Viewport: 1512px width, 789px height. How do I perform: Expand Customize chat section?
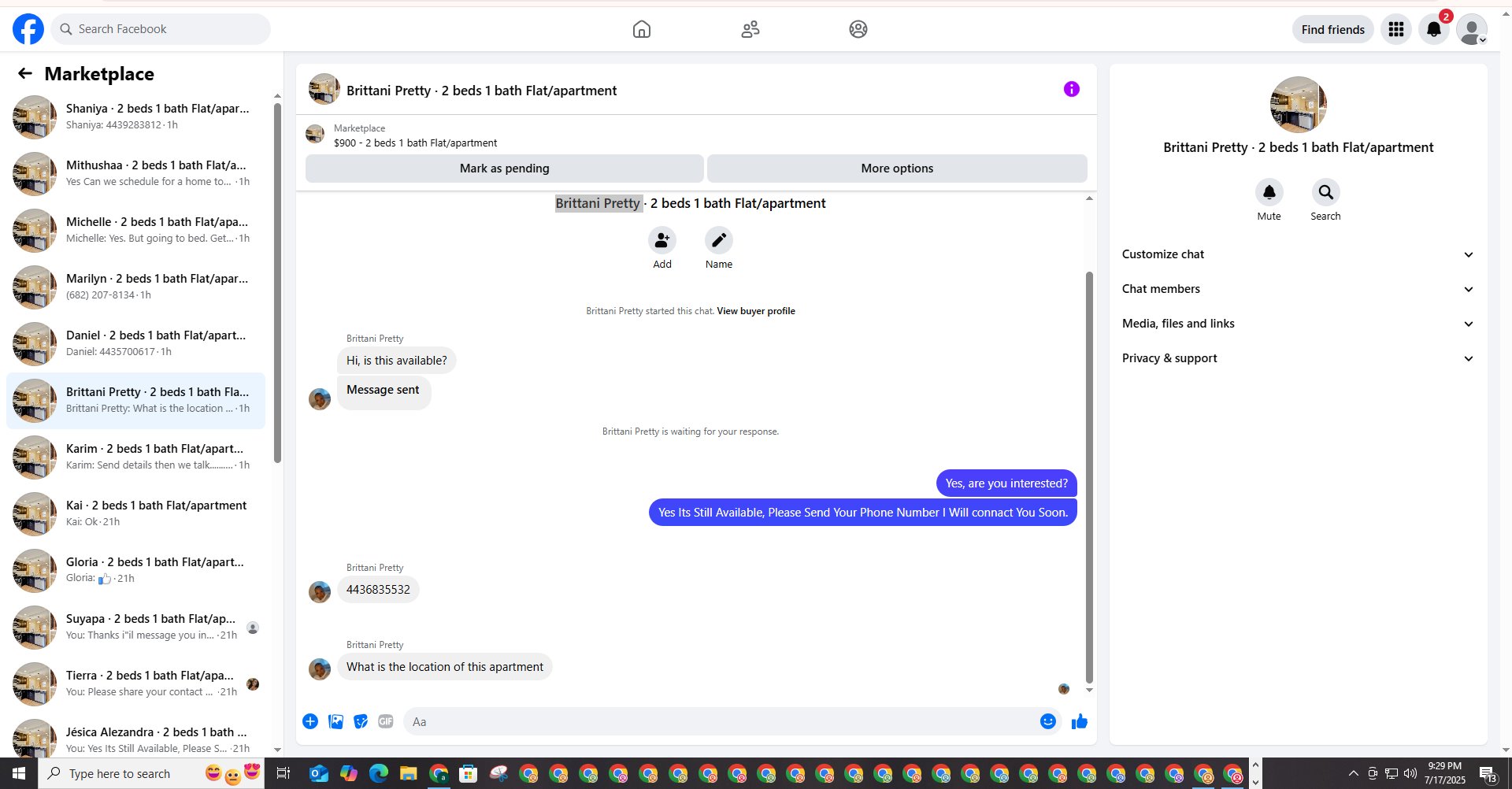(x=1298, y=254)
